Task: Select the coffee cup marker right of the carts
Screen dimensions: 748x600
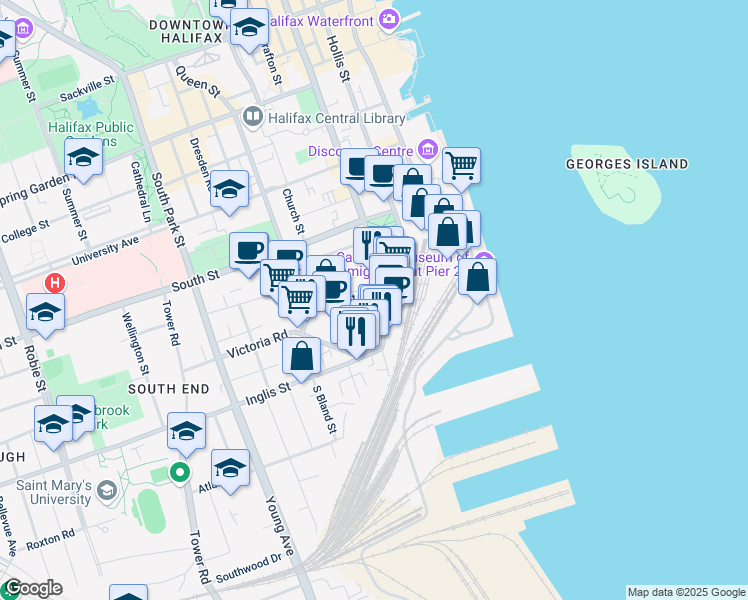Action: coord(336,289)
